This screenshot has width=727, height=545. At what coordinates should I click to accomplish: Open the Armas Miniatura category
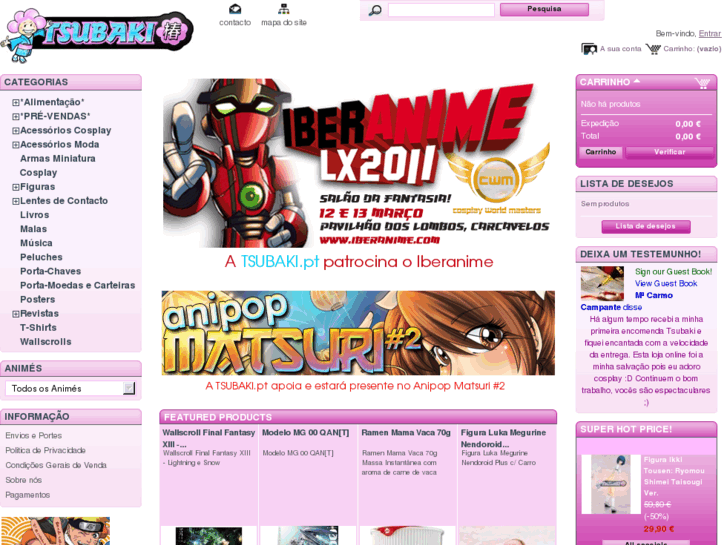point(57,159)
